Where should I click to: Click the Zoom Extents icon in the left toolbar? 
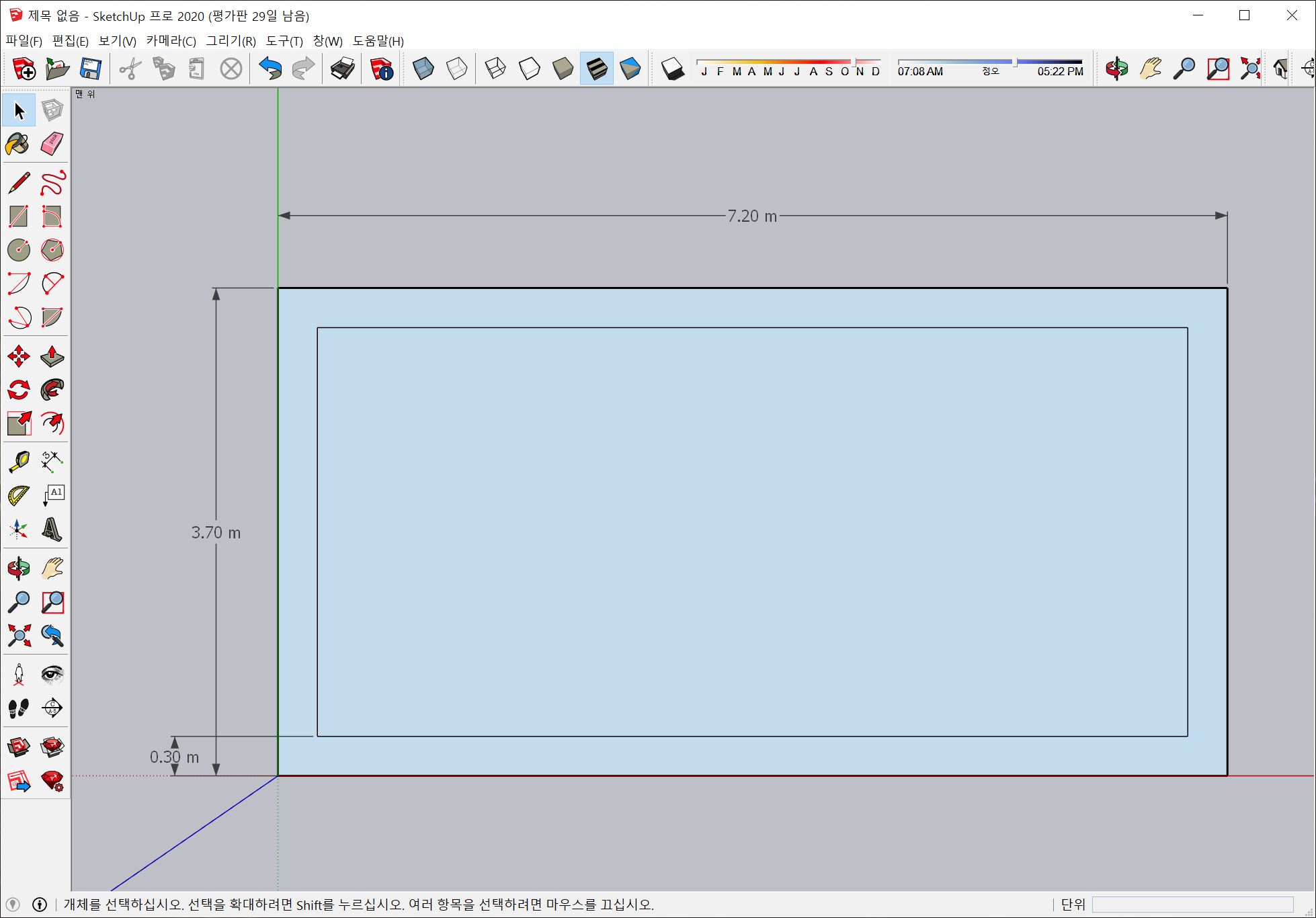point(18,636)
